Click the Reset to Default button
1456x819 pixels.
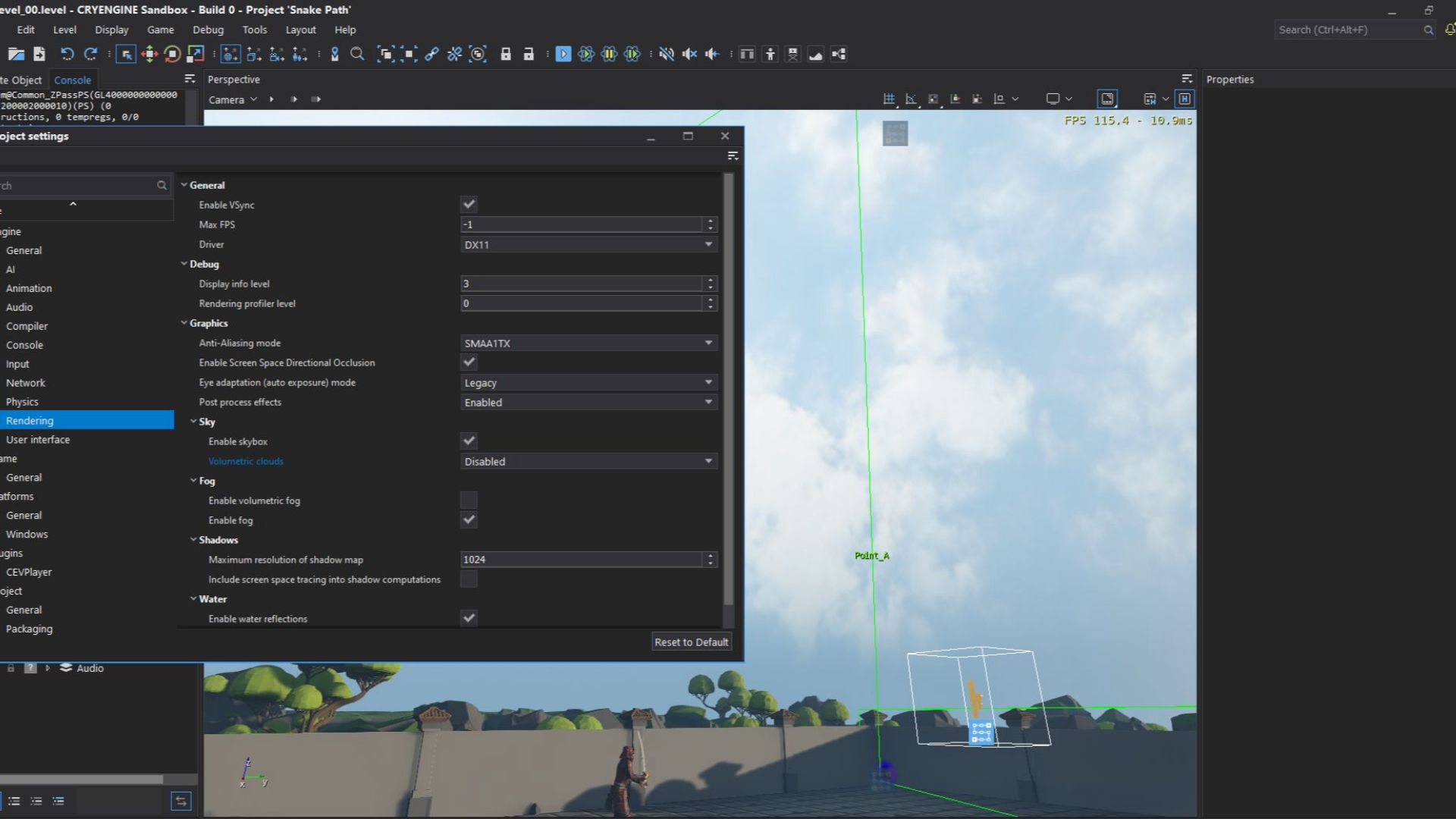[691, 642]
